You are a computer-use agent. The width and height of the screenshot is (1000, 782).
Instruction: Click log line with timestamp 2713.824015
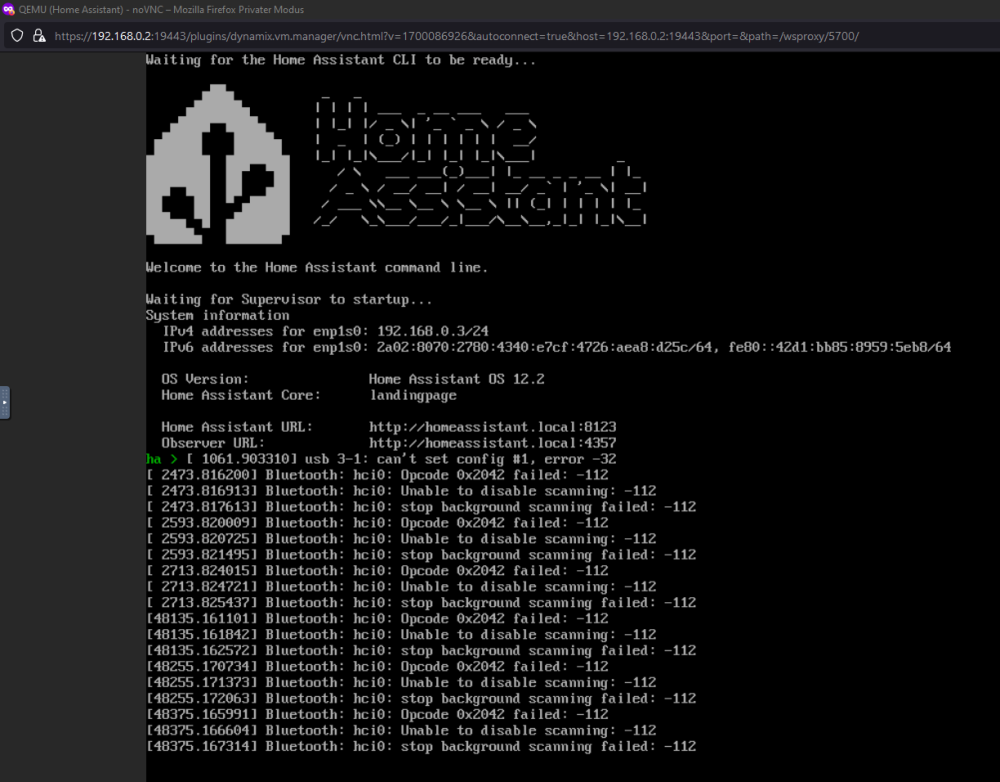click(x=377, y=571)
